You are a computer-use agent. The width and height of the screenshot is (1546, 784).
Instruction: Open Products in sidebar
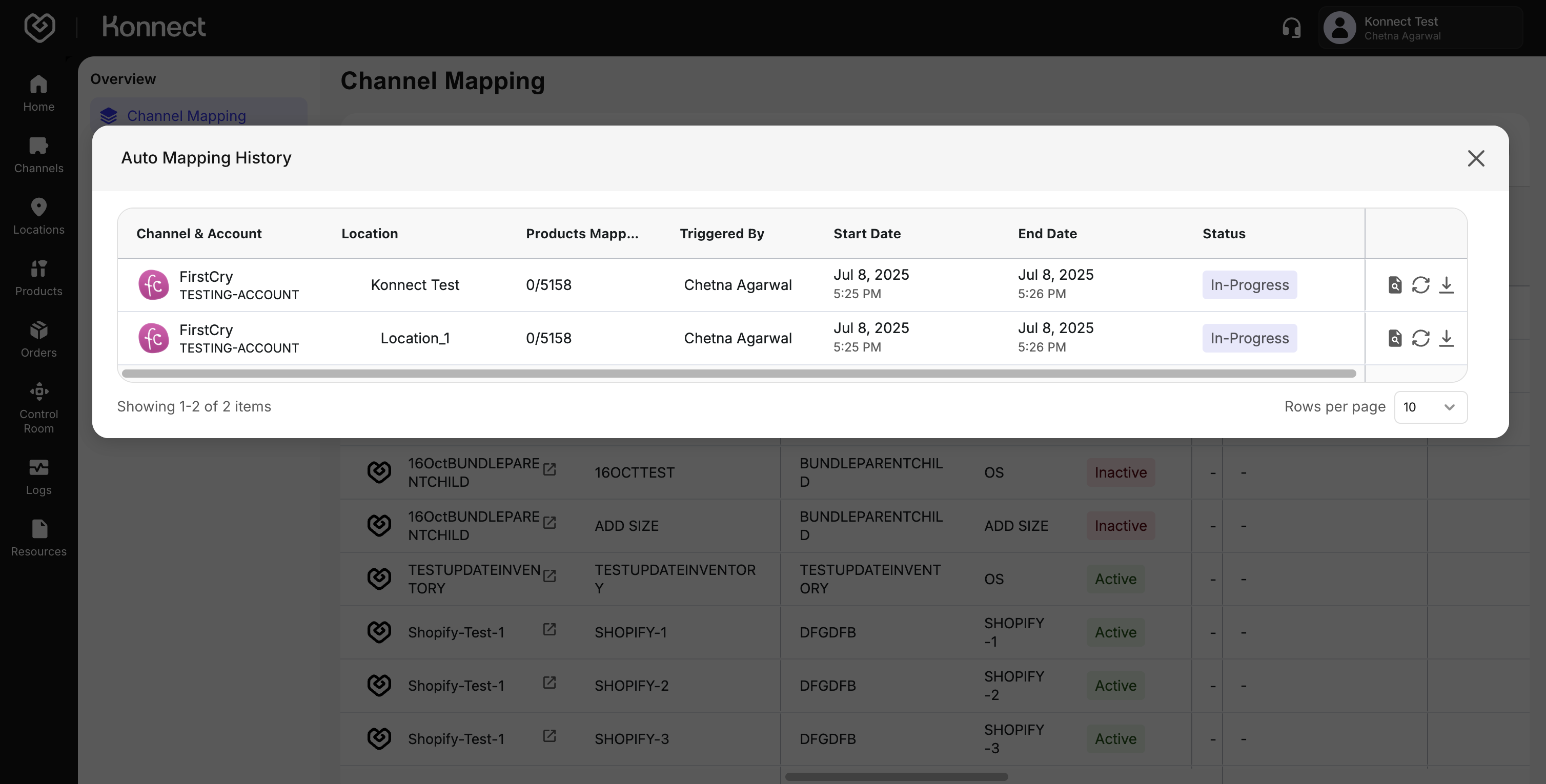click(x=38, y=278)
